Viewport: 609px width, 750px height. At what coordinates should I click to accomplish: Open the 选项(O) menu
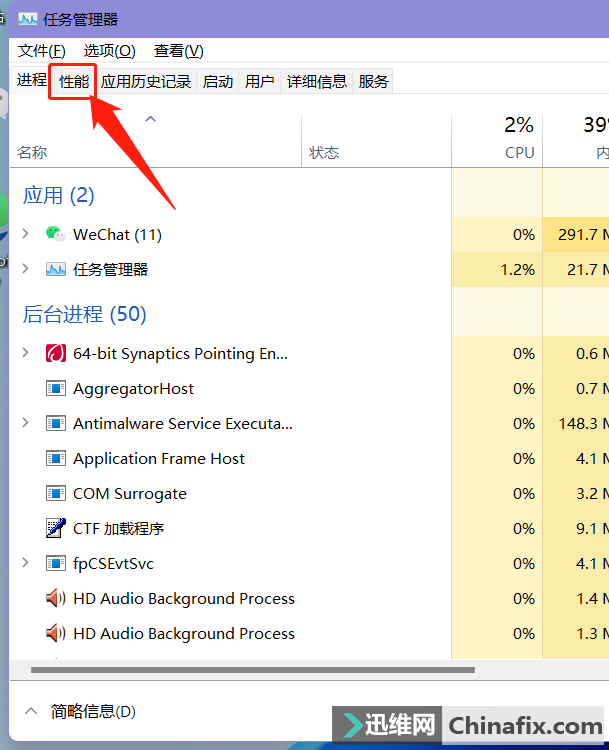pyautogui.click(x=109, y=51)
